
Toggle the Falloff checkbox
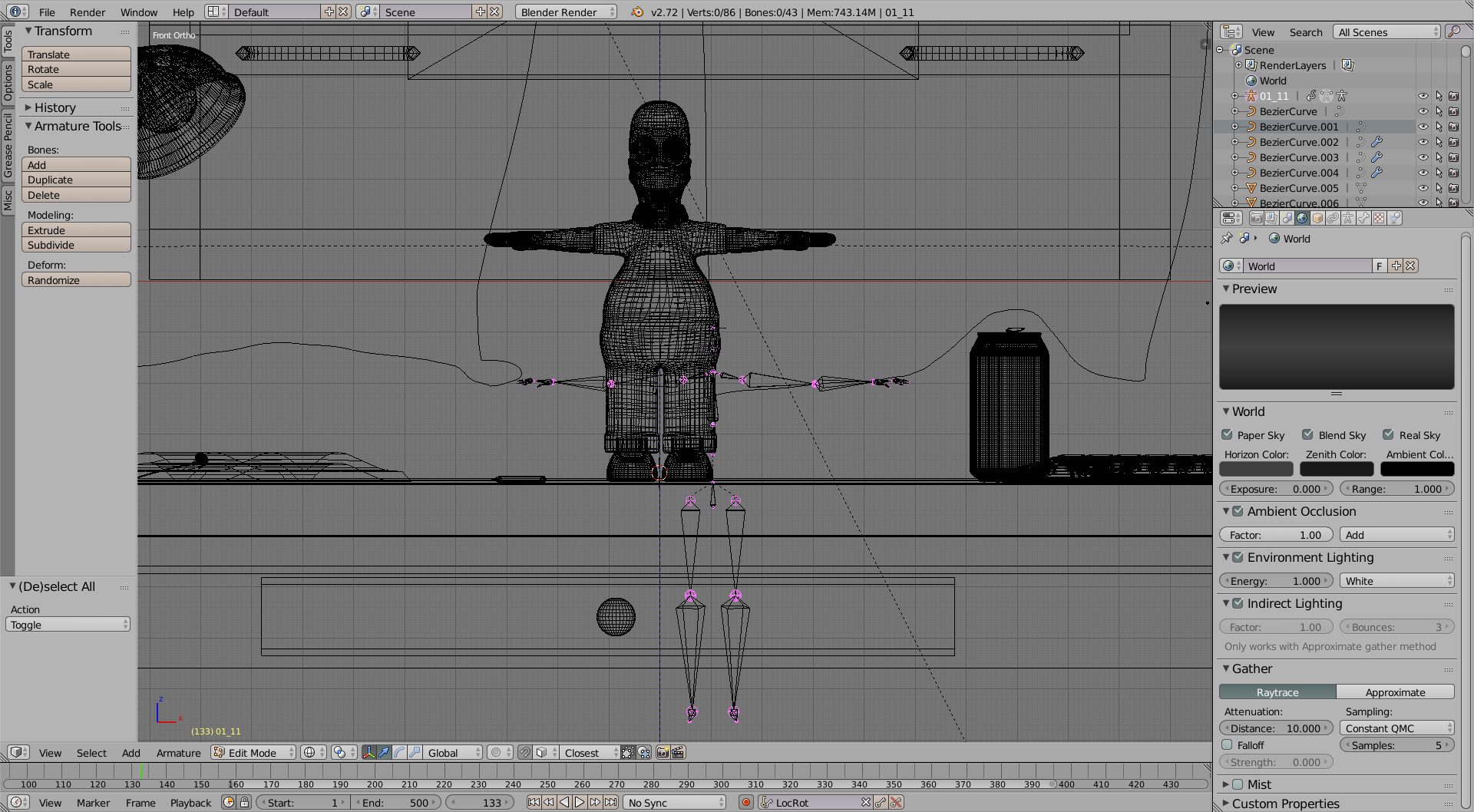[x=1227, y=745]
